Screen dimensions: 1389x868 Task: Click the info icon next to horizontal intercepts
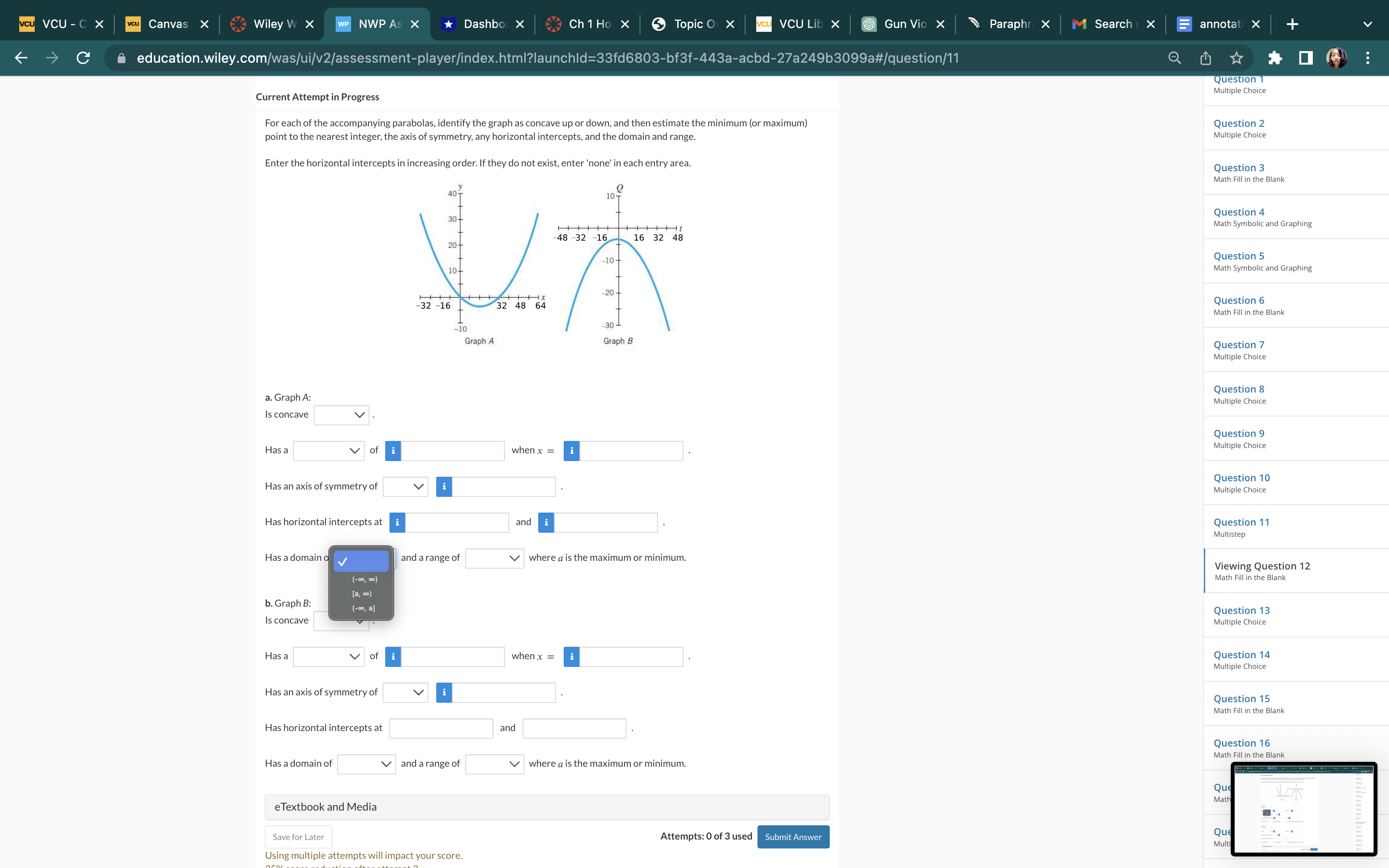(397, 521)
